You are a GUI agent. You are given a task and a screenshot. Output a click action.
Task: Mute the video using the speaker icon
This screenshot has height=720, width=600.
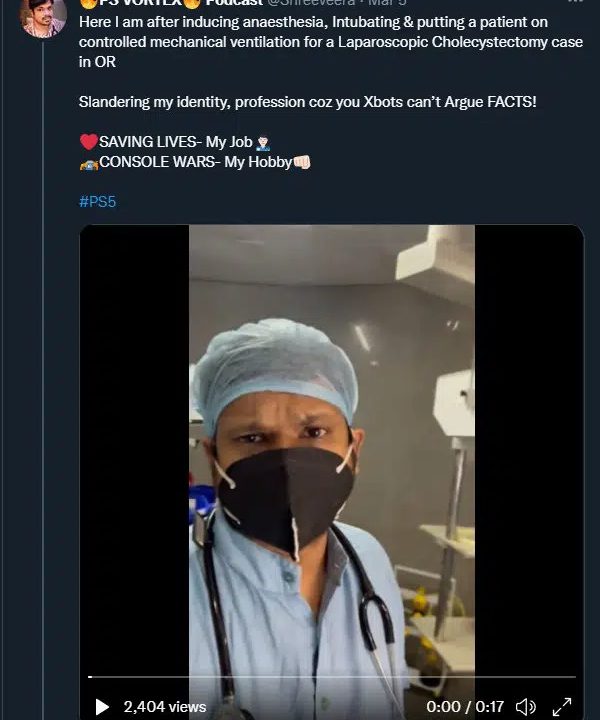[525, 706]
